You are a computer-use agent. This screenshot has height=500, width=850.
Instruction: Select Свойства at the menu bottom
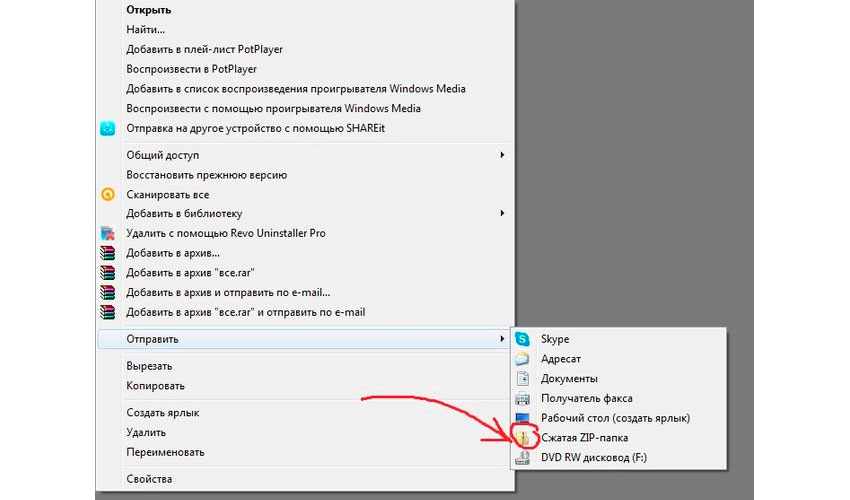click(149, 480)
